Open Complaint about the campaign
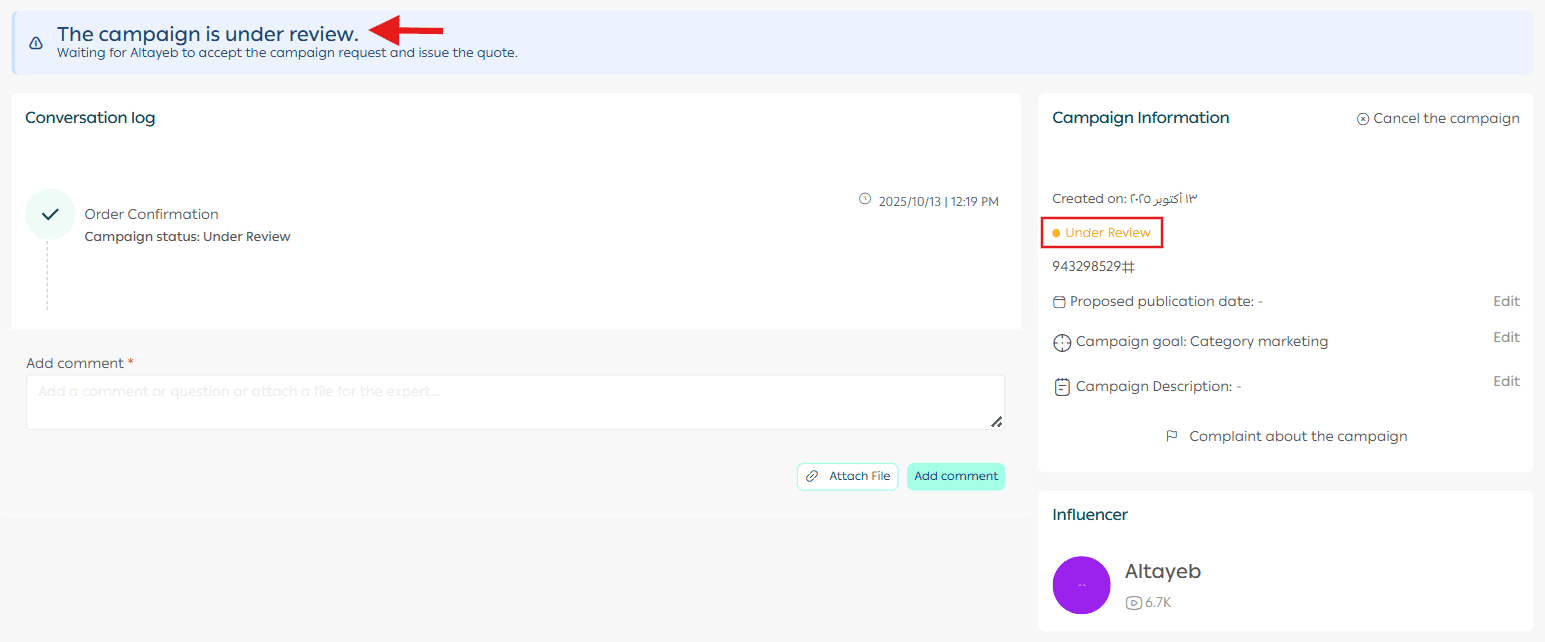The width and height of the screenshot is (1545, 642). click(1297, 437)
